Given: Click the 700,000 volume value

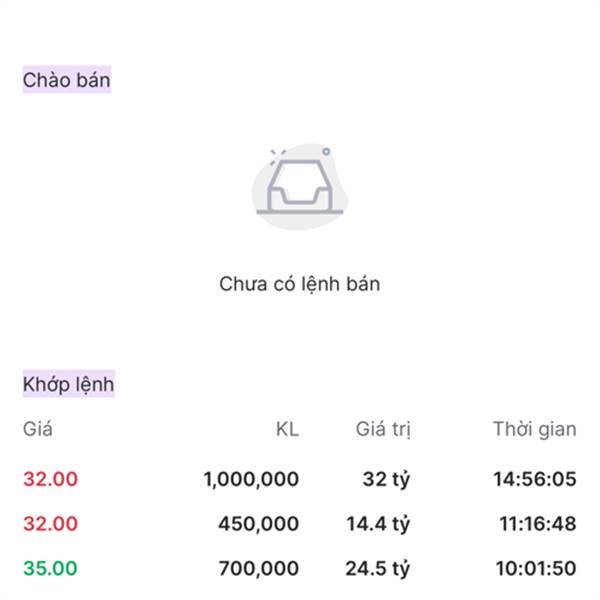Looking at the screenshot, I should click(259, 568).
